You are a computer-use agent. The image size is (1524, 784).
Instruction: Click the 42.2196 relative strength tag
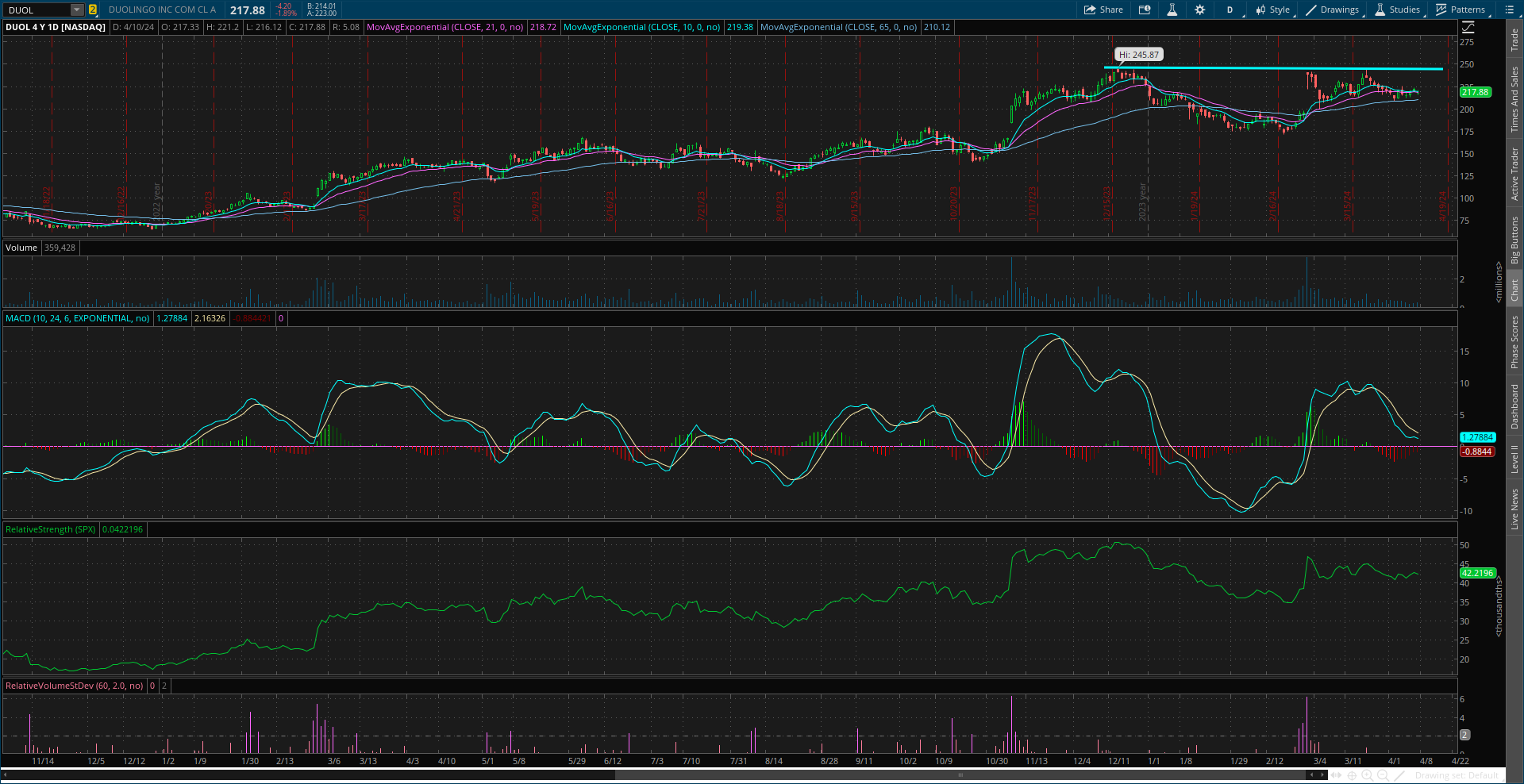pyautogui.click(x=1477, y=573)
